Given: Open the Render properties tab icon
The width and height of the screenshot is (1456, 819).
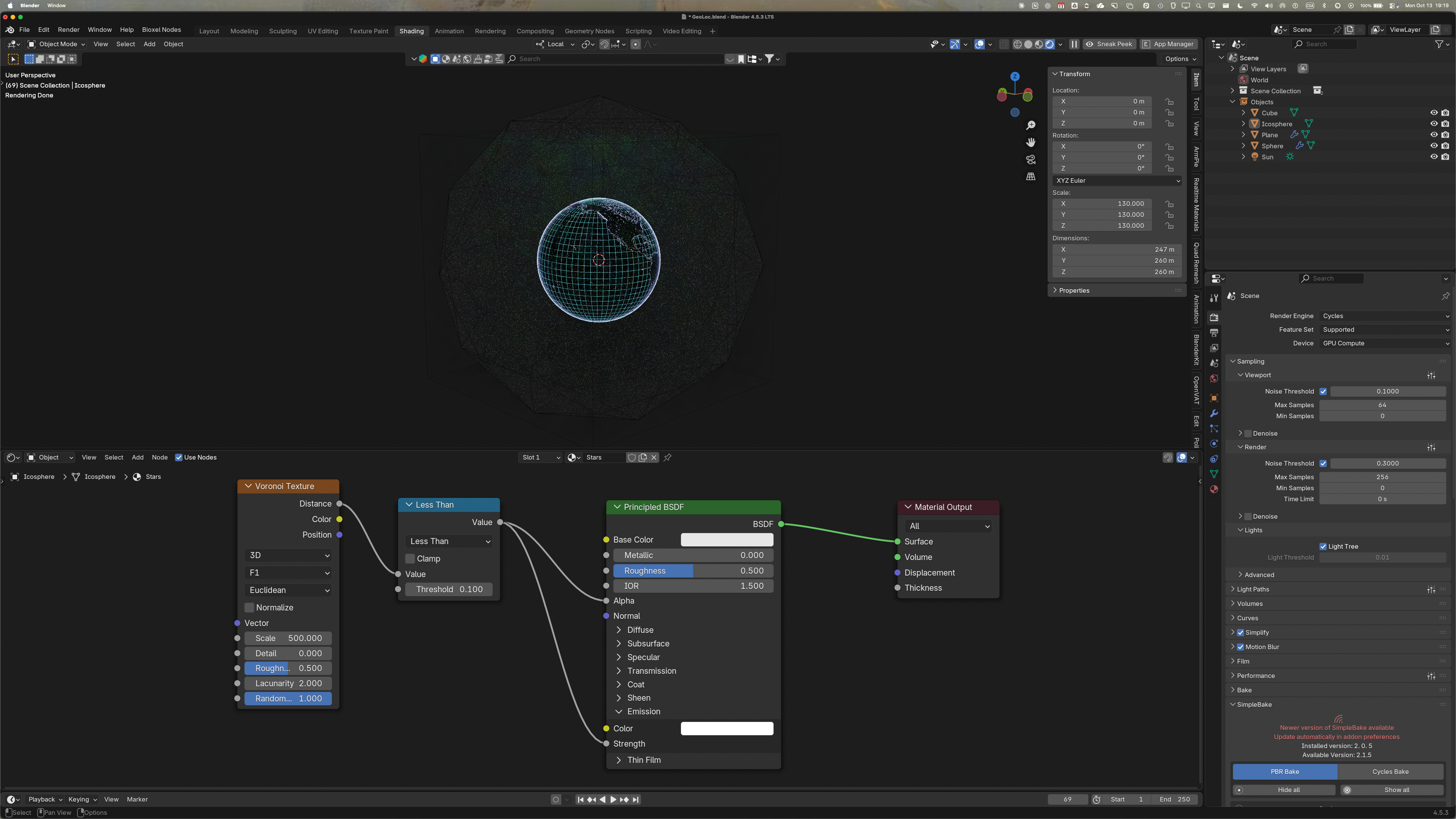Looking at the screenshot, I should [1213, 317].
